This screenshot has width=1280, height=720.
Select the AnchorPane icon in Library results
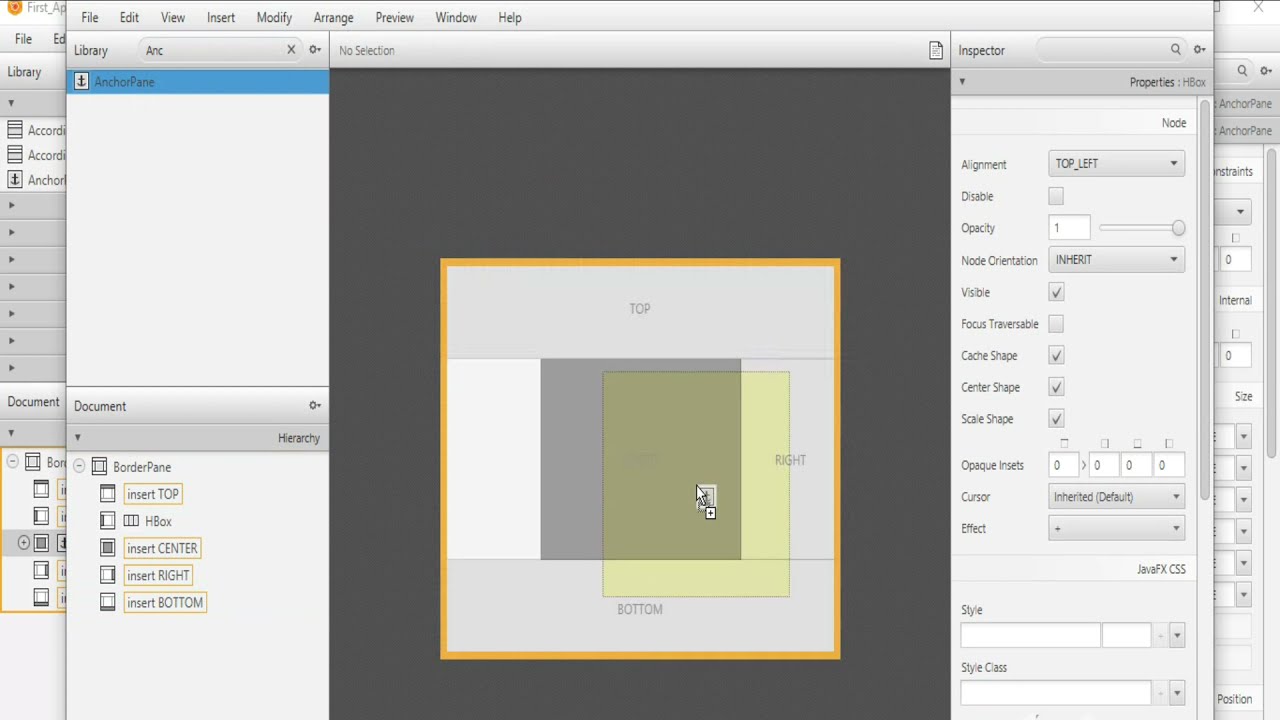point(82,82)
